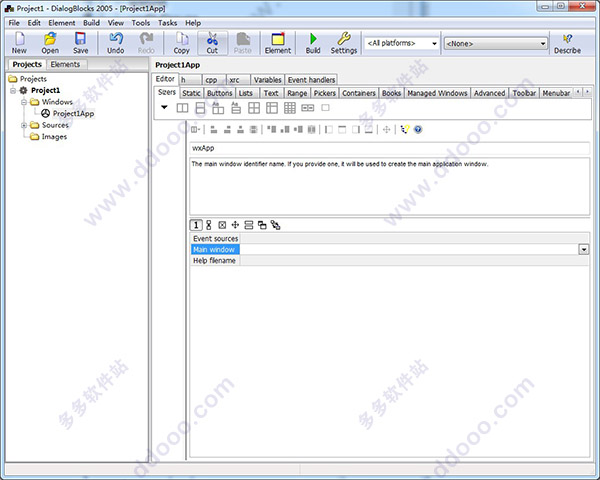
Task: Select the arrow pointer in Sizers palette
Action: click(164, 108)
